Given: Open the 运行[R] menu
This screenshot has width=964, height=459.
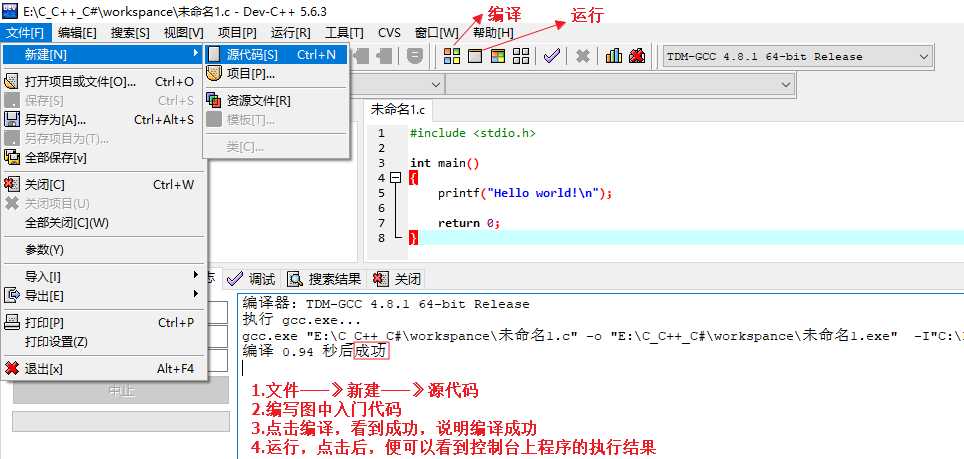Looking at the screenshot, I should pyautogui.click(x=291, y=33).
